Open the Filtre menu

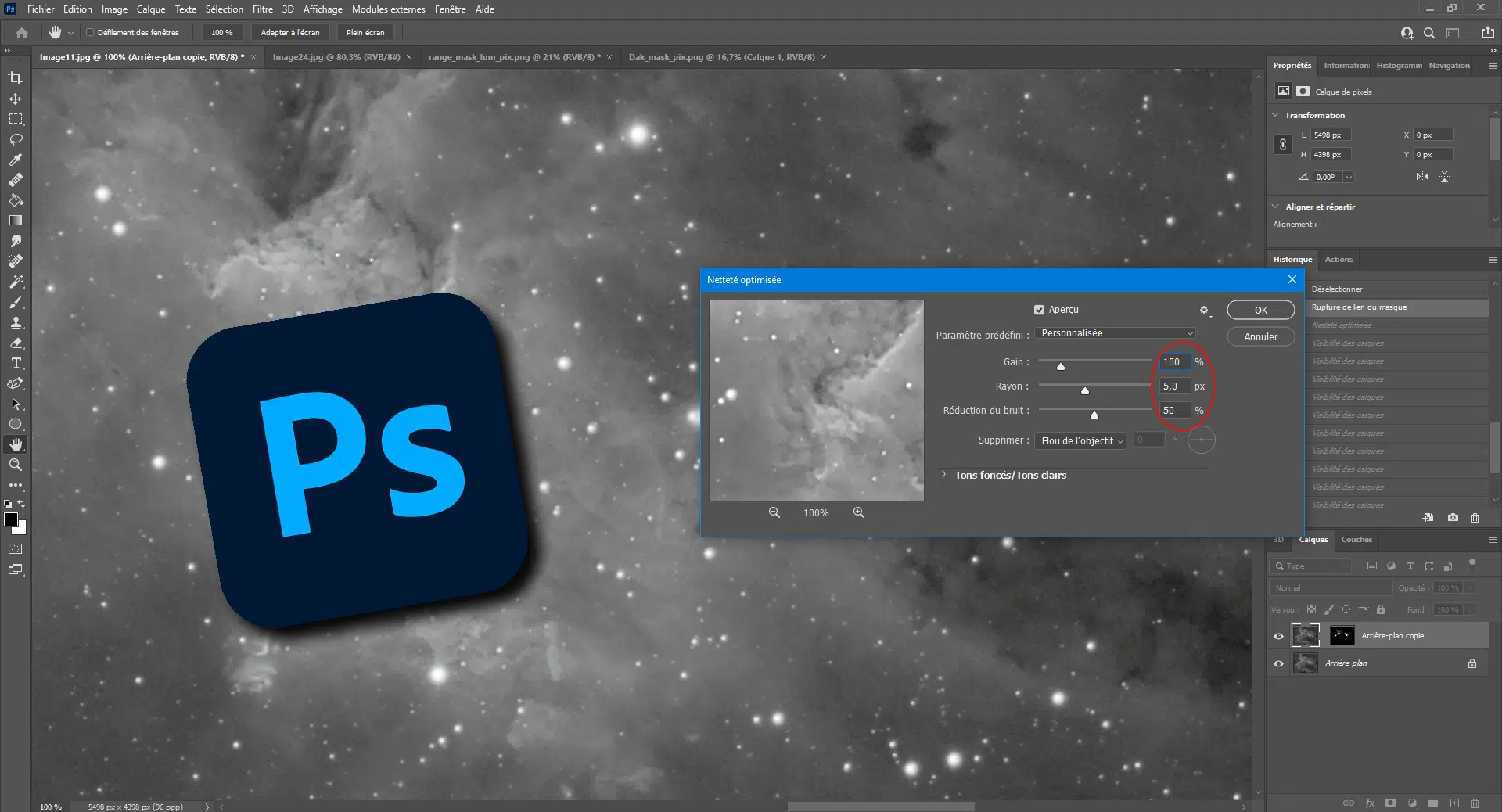263,9
